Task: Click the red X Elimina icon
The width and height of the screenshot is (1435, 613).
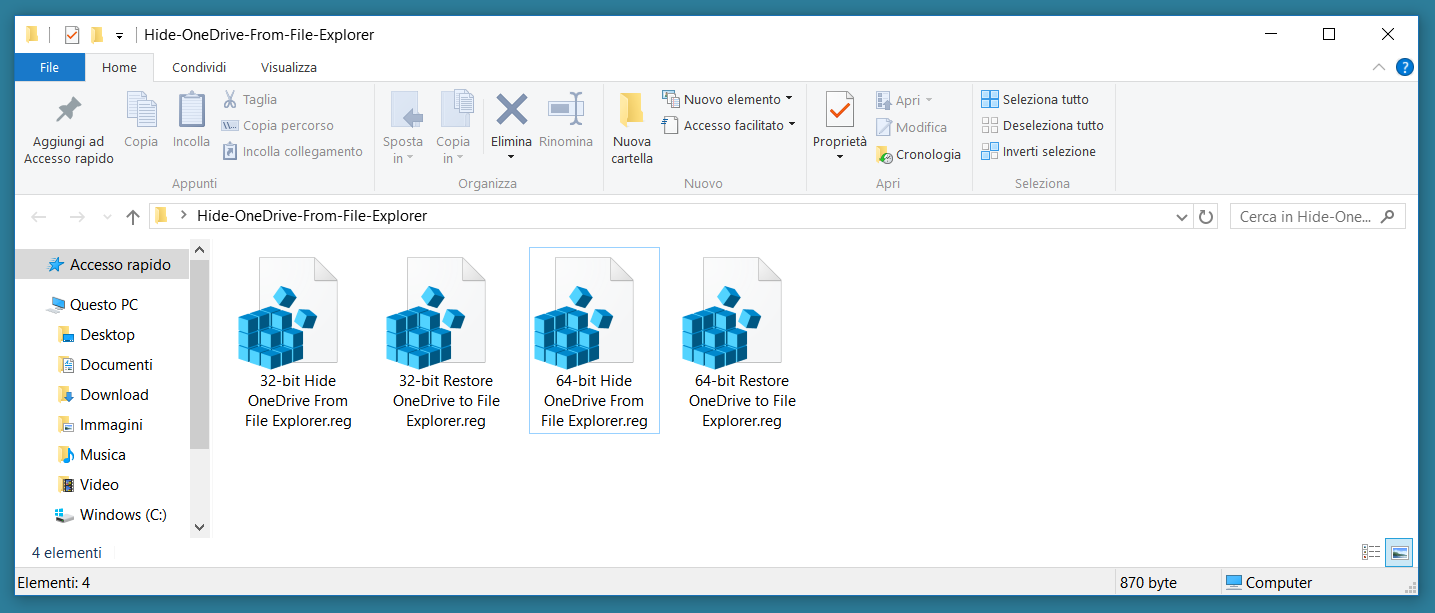Action: [x=511, y=110]
